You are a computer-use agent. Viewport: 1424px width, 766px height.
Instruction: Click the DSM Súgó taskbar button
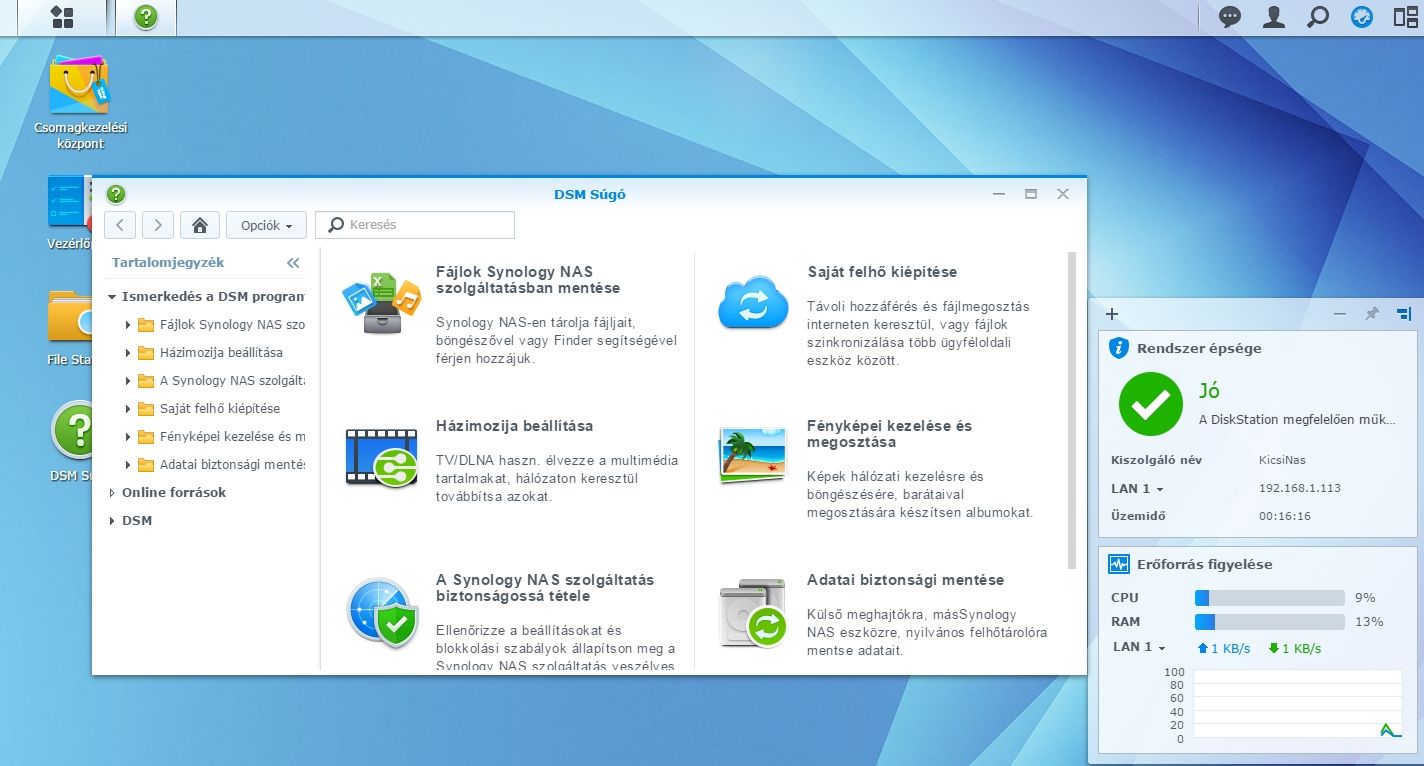146,17
